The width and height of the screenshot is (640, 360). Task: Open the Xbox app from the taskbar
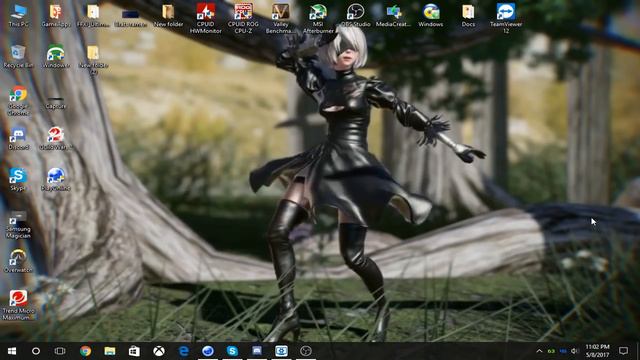click(x=159, y=351)
